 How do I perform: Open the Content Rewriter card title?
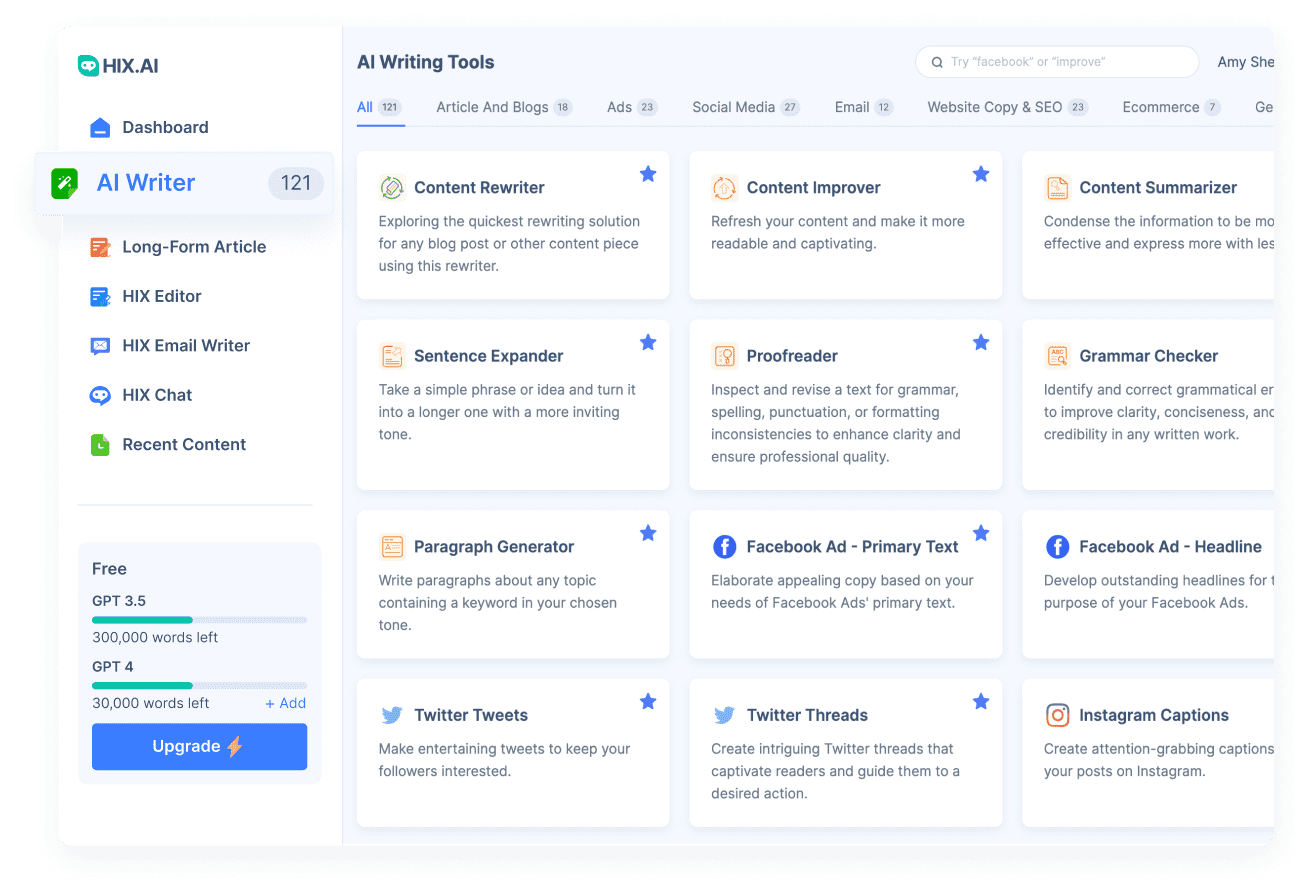coord(479,188)
